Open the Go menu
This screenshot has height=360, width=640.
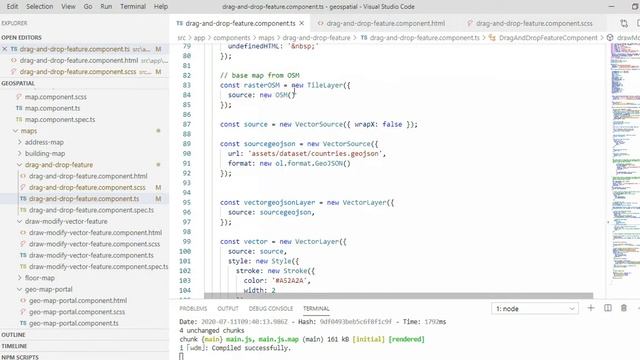88,7
